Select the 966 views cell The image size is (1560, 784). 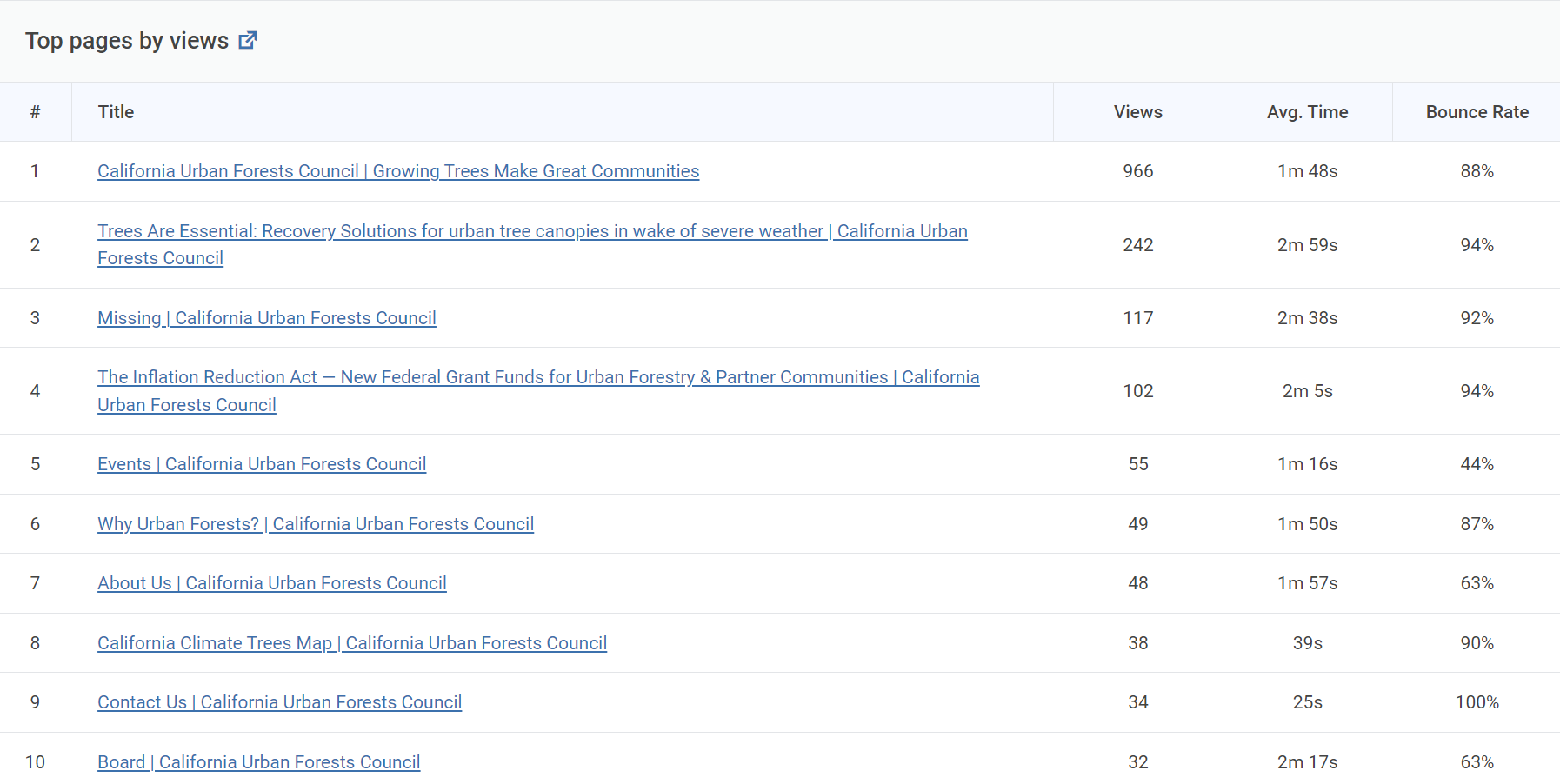[1138, 171]
